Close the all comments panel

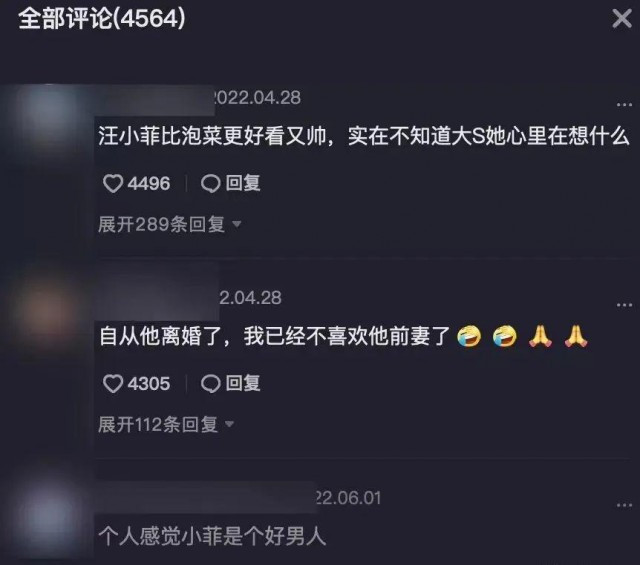pyautogui.click(x=622, y=19)
